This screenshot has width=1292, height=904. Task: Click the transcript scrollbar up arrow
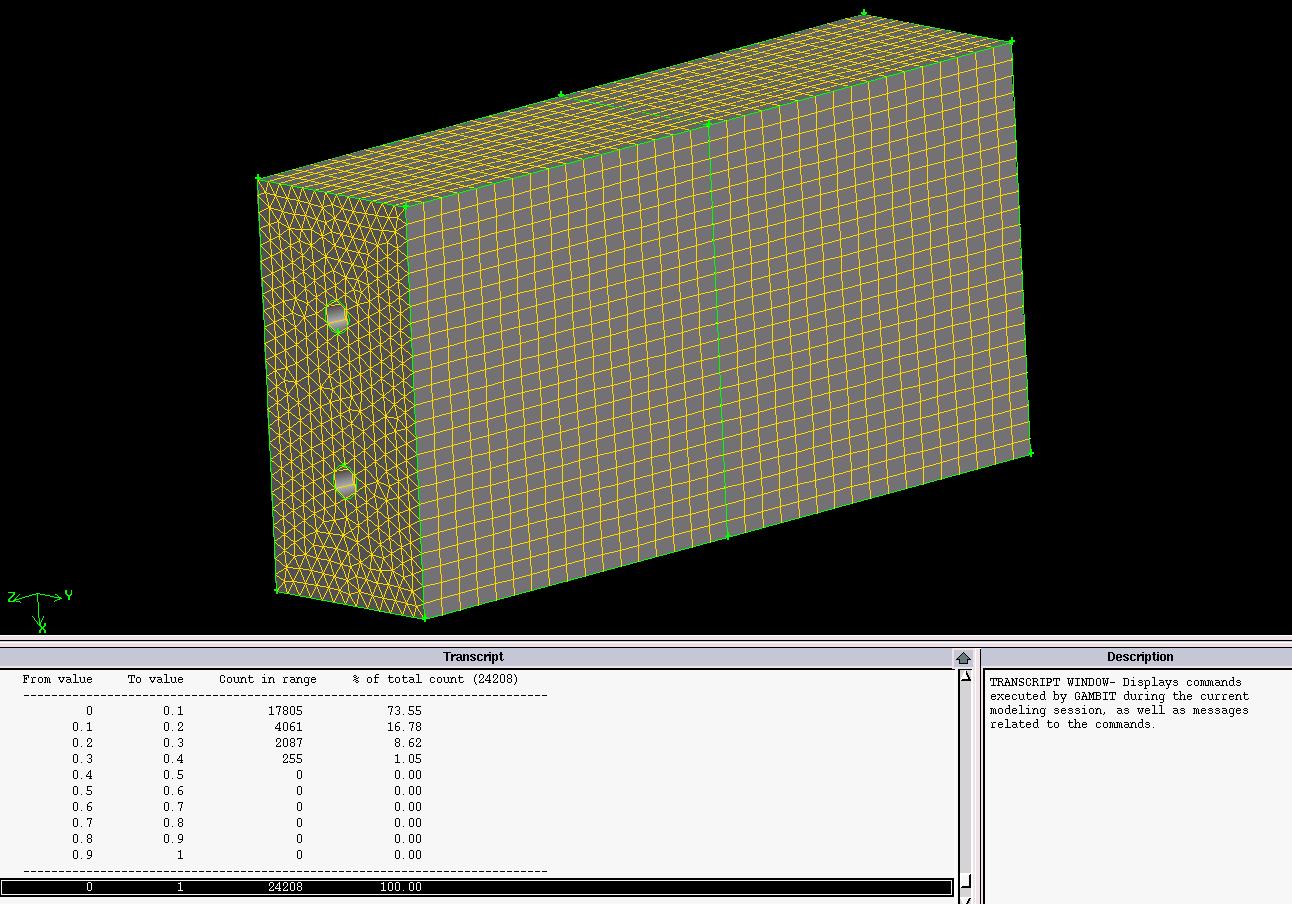(x=965, y=676)
